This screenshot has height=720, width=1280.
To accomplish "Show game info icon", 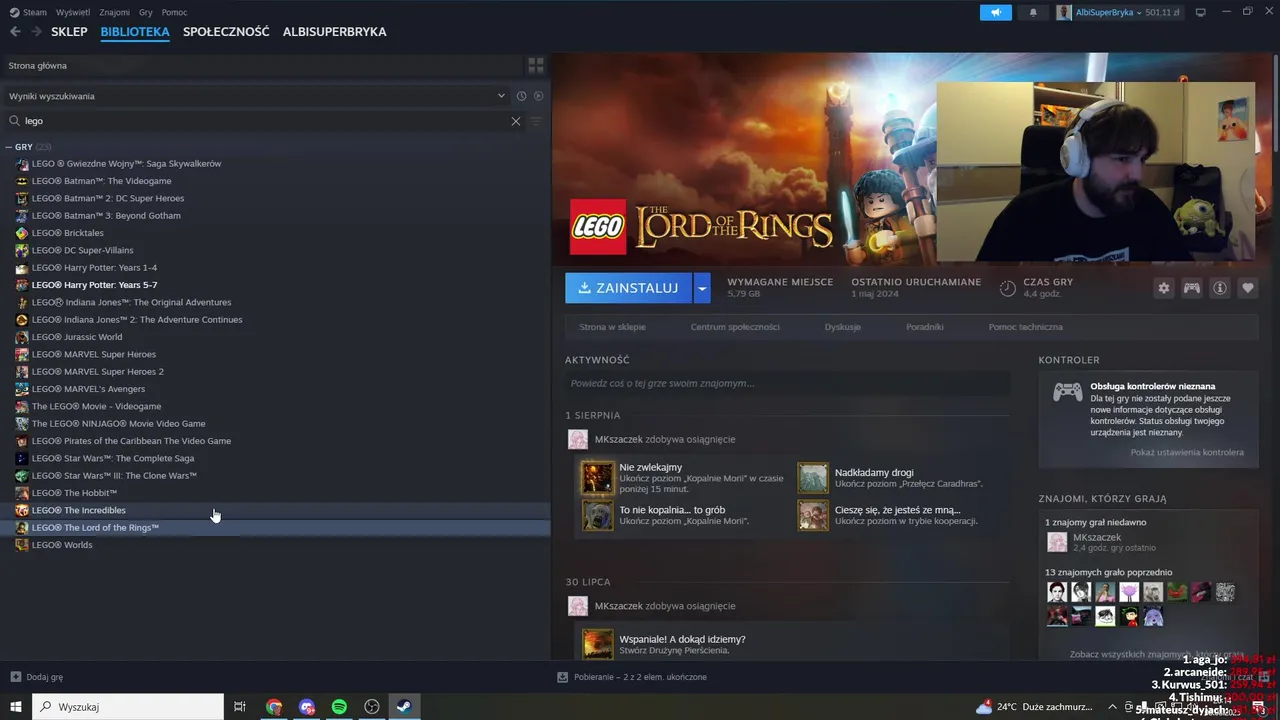I will [x=1220, y=288].
